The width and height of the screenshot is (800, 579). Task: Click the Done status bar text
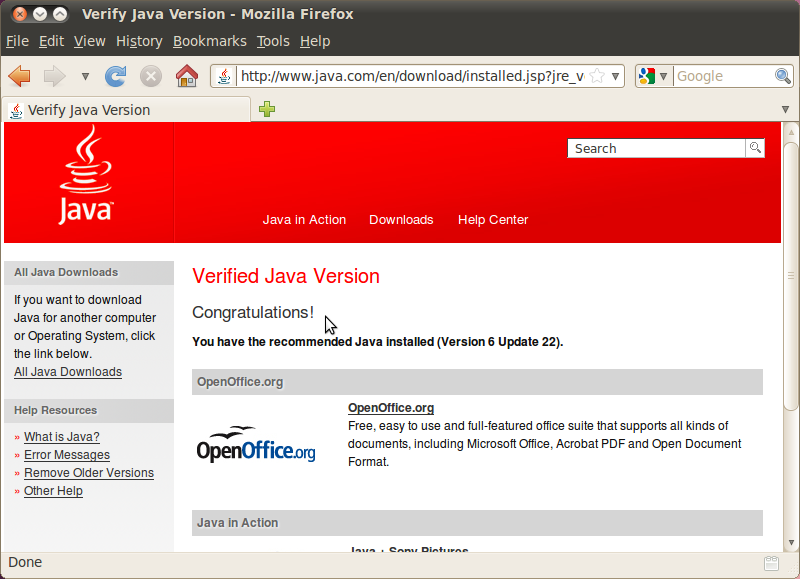[x=25, y=562]
